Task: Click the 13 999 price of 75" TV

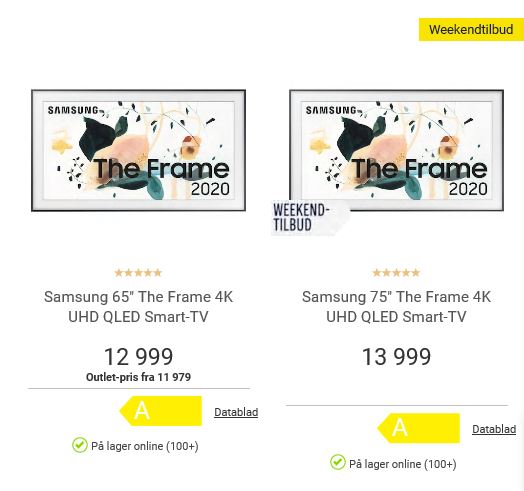Action: tap(396, 357)
